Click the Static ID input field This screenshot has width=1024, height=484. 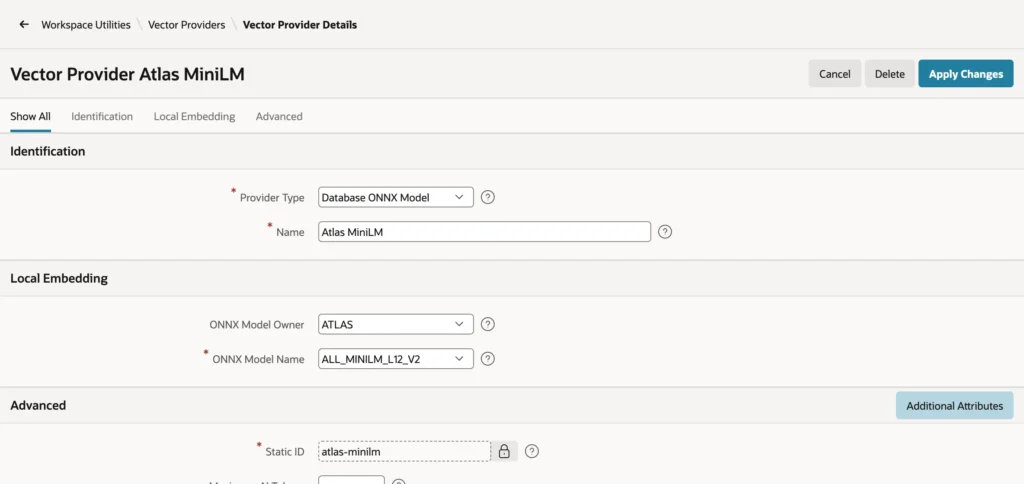[404, 451]
